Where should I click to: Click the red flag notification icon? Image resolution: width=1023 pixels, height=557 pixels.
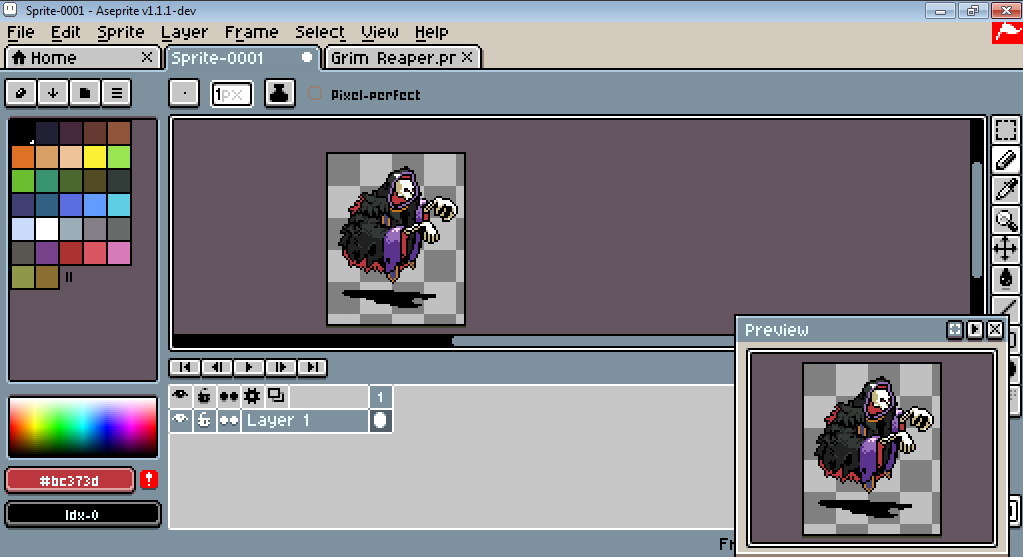coord(1007,33)
